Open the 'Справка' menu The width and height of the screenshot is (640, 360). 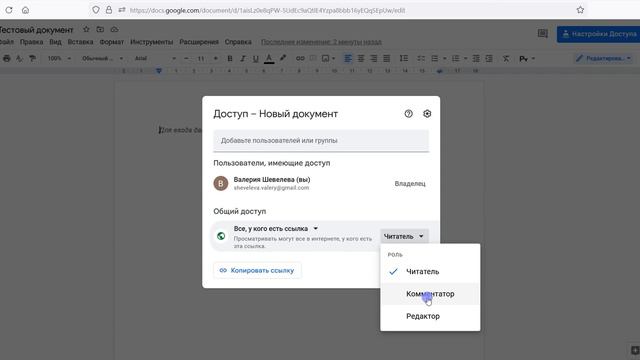tap(238, 42)
